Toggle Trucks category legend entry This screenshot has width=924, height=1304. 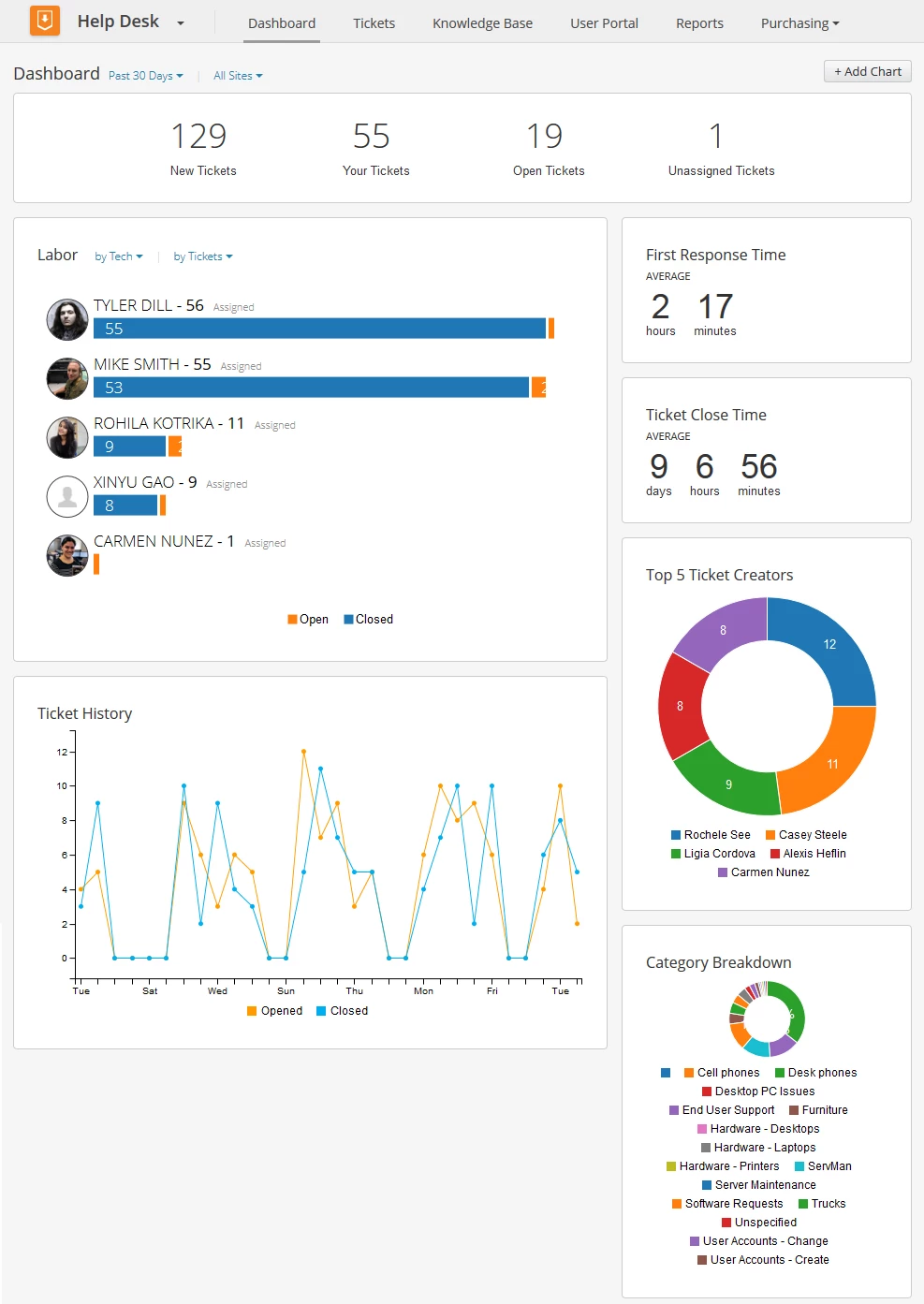[822, 1204]
